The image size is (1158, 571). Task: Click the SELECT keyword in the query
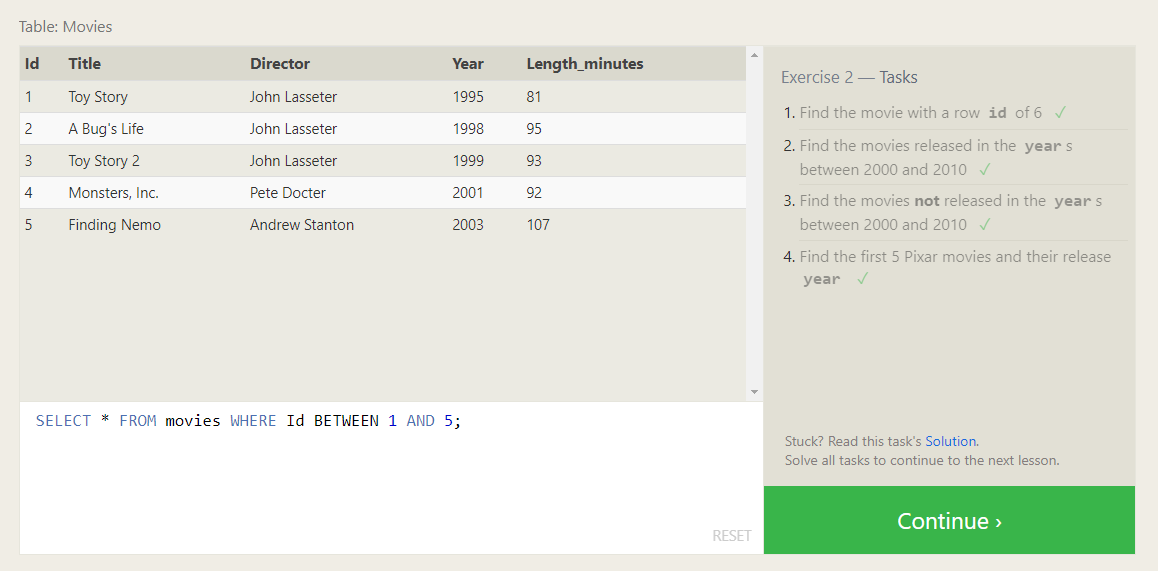coord(64,421)
